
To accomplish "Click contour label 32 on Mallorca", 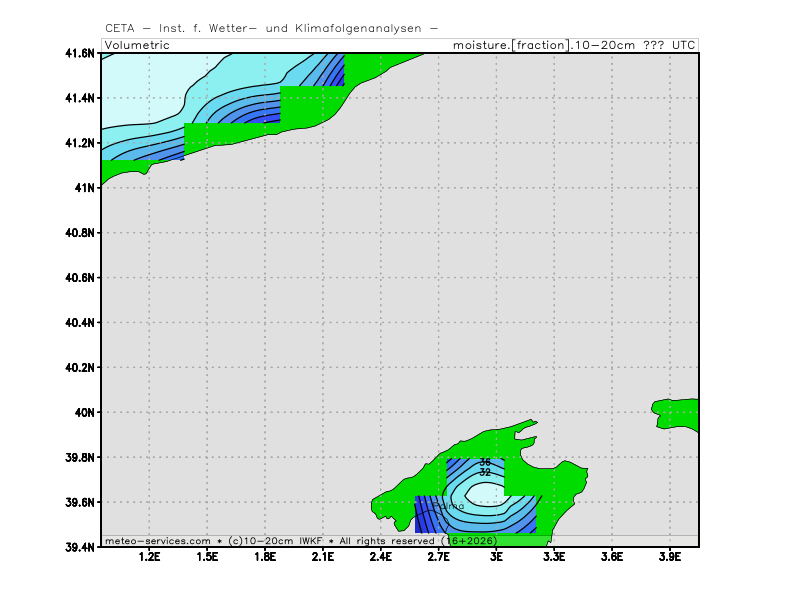I will pos(485,472).
